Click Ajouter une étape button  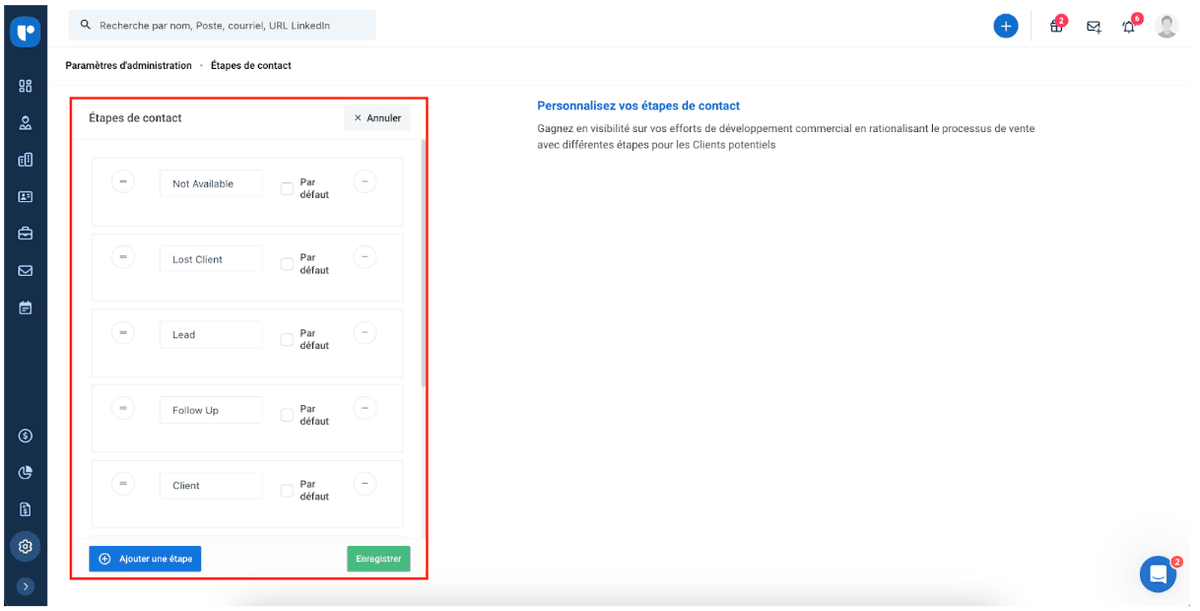tap(145, 558)
